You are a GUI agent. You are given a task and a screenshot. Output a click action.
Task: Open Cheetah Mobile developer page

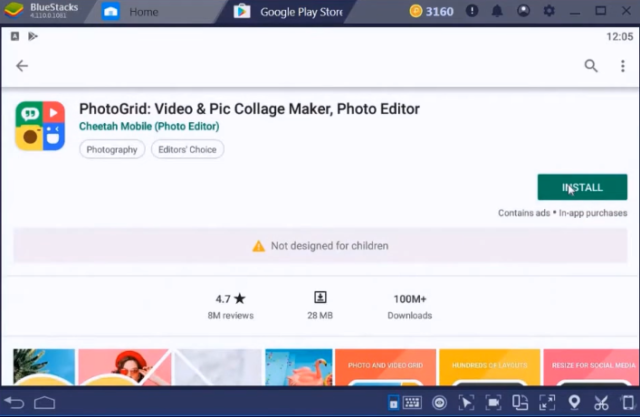click(x=149, y=126)
